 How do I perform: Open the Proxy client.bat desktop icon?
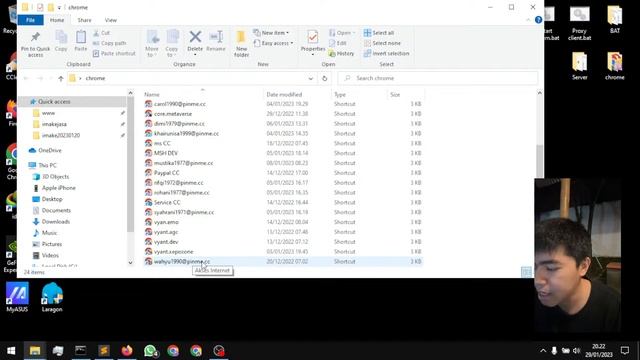580,23
